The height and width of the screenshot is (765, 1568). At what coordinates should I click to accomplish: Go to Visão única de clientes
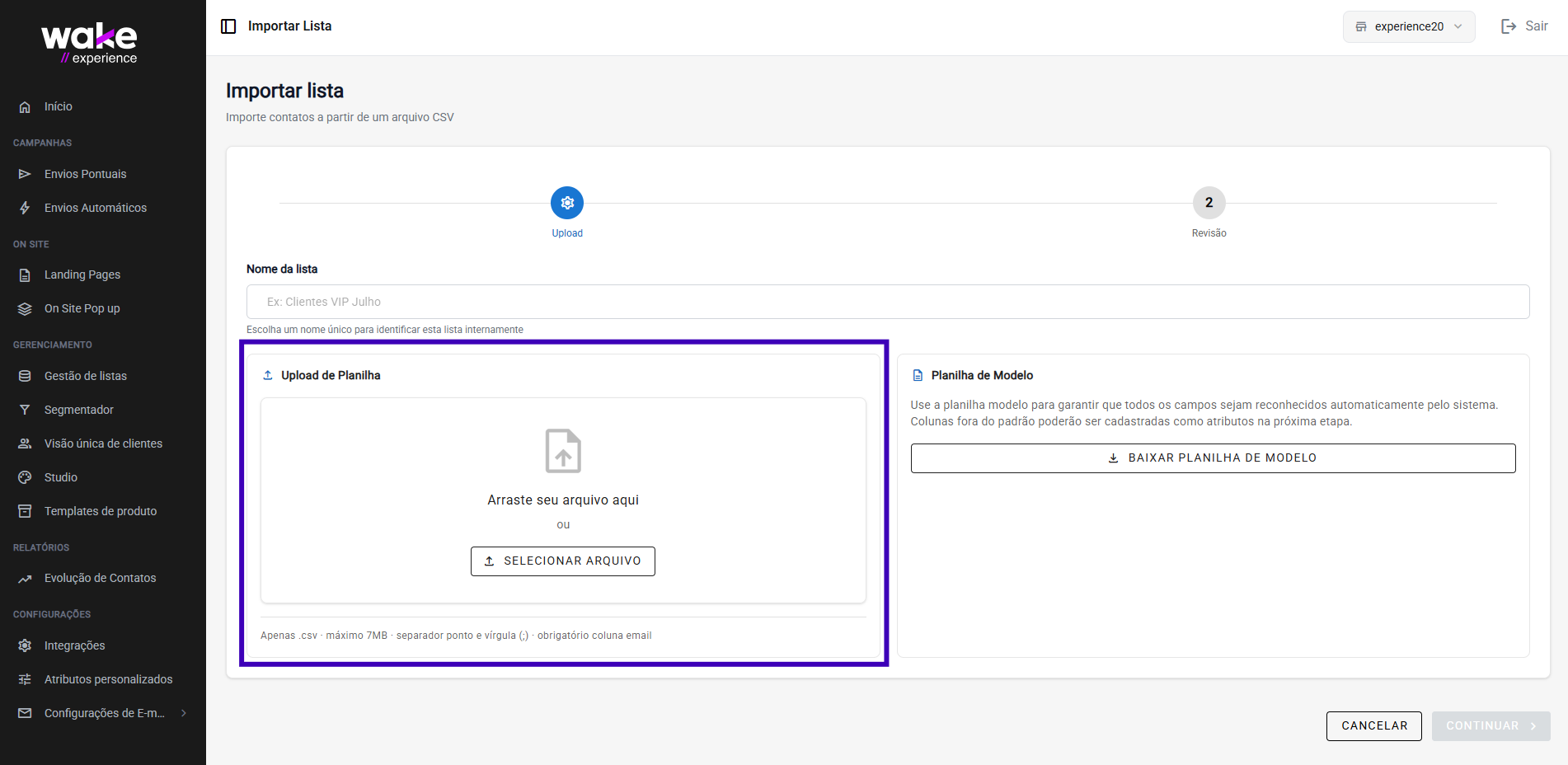pyautogui.click(x=103, y=444)
